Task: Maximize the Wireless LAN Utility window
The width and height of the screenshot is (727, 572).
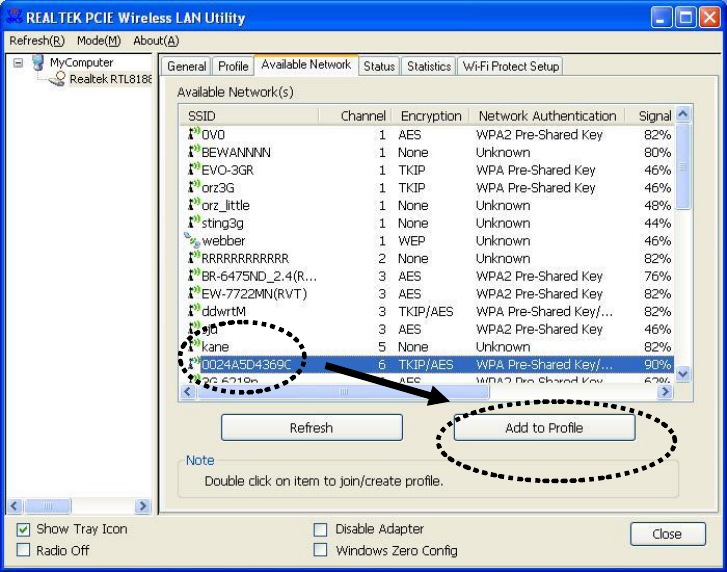Action: pos(685,18)
